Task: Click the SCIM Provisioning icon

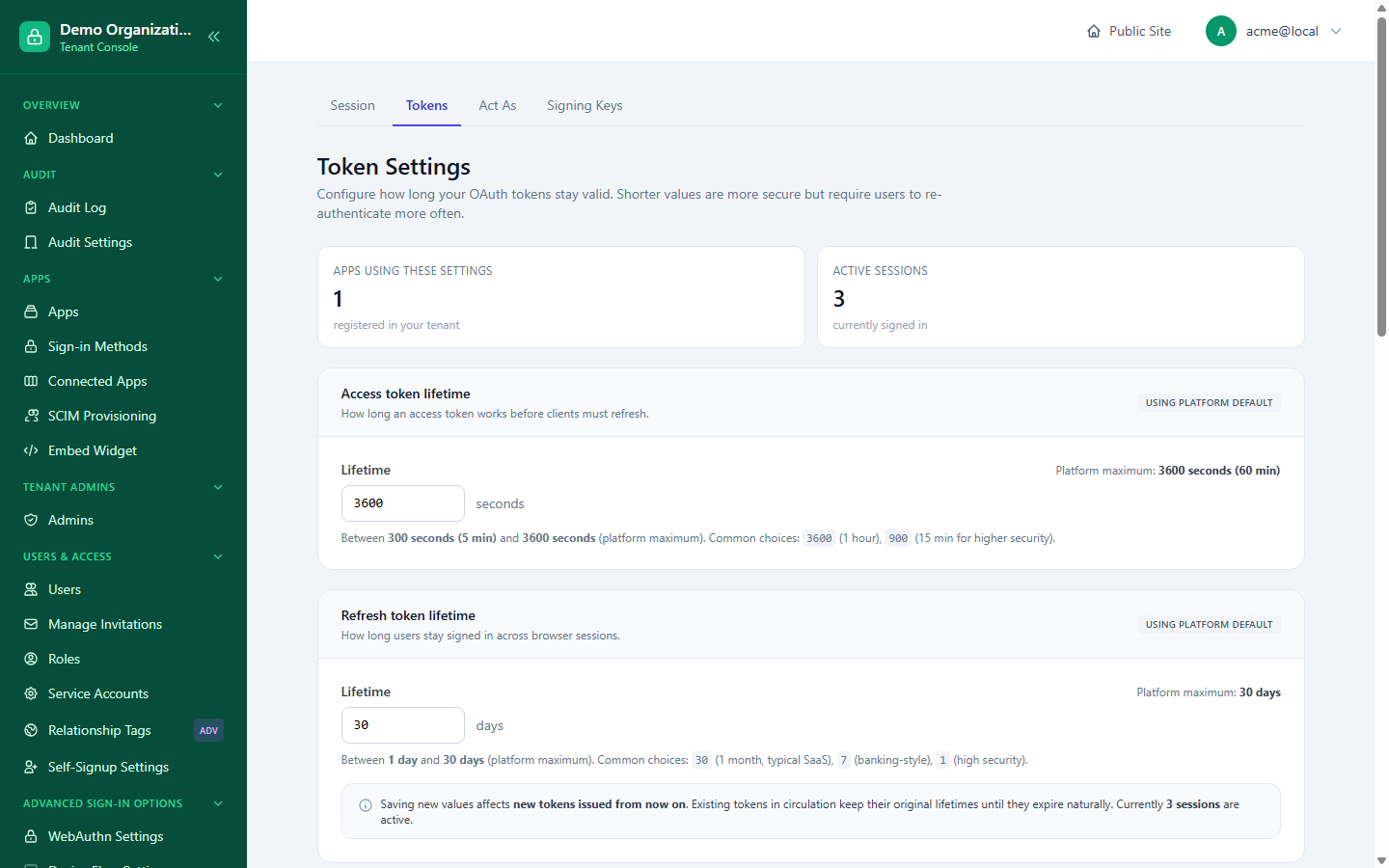Action: click(x=31, y=416)
